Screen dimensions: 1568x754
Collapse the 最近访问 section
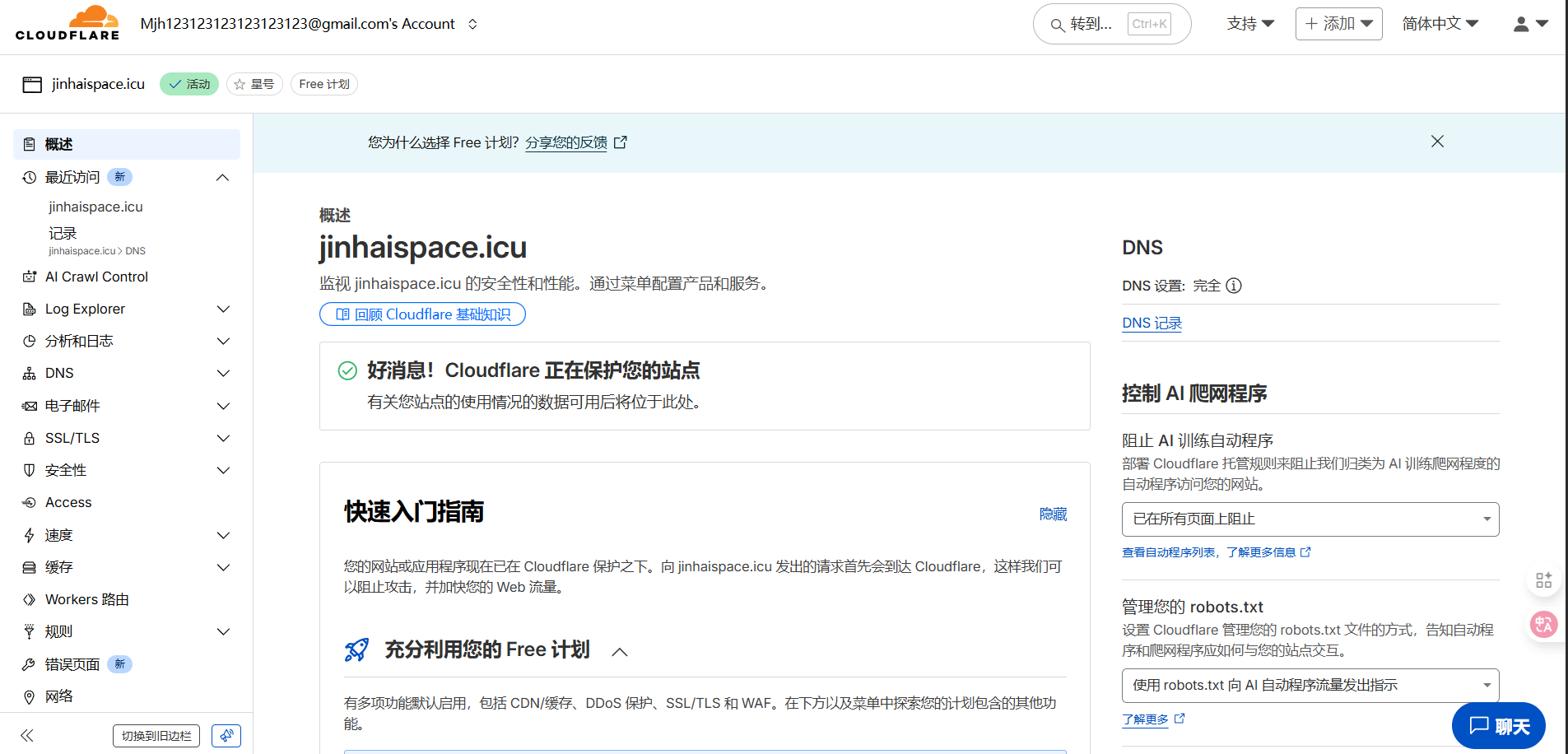pos(222,178)
